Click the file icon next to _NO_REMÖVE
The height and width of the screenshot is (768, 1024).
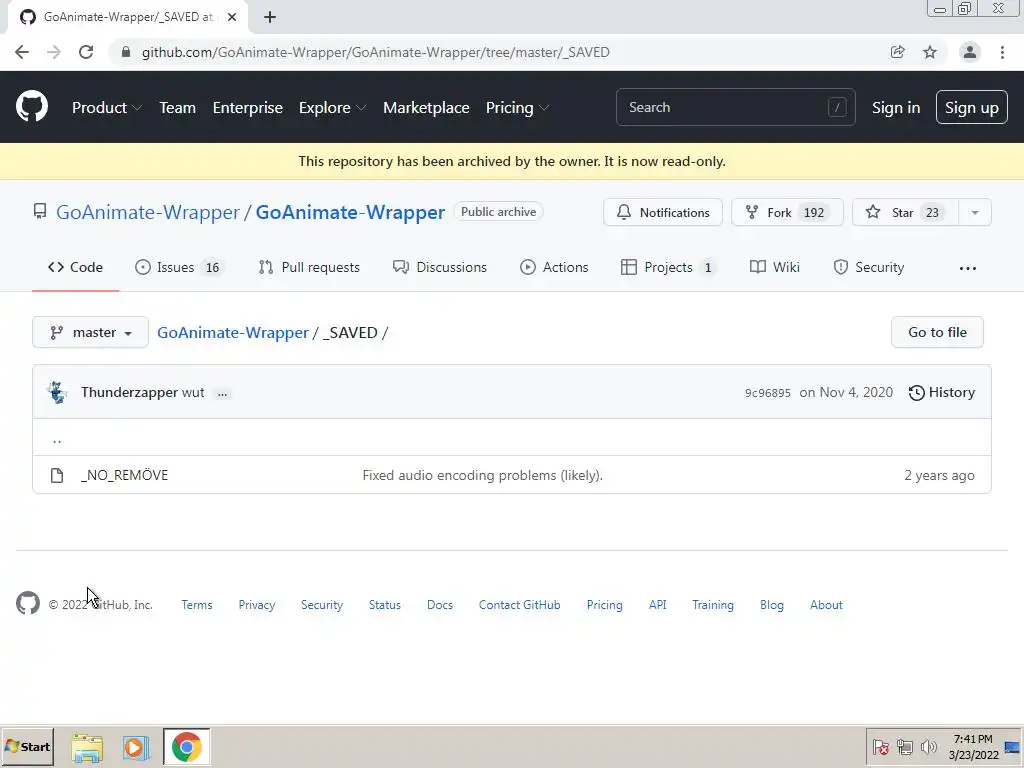(57, 475)
